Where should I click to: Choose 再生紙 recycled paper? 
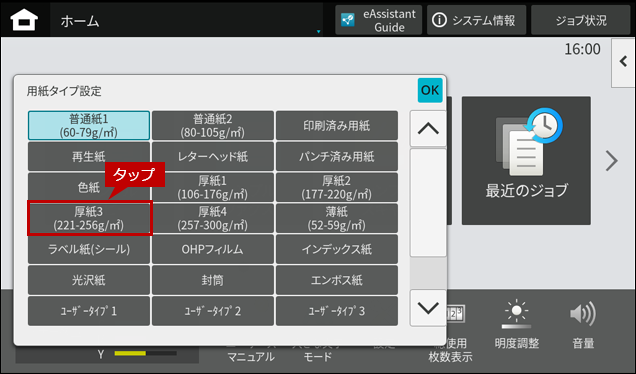tap(89, 157)
